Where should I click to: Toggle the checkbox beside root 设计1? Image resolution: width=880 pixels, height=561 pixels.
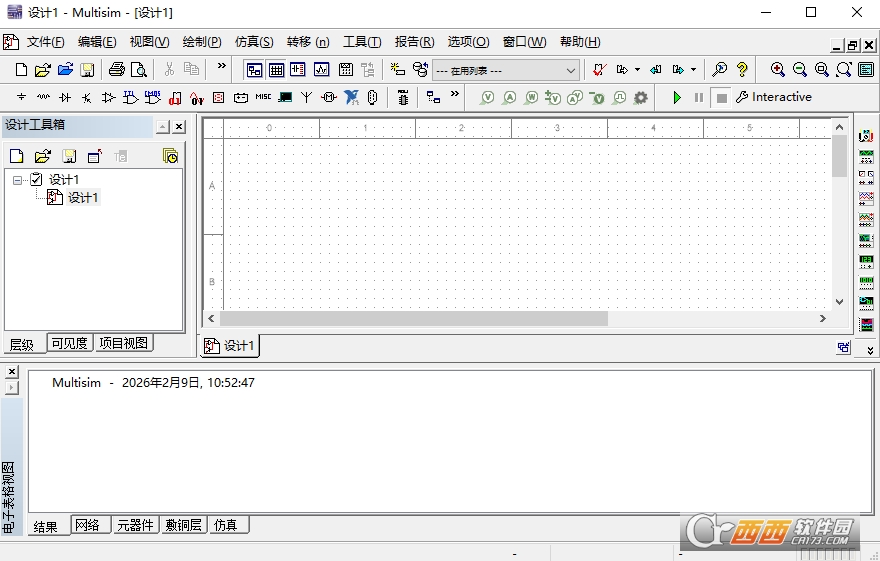click(x=36, y=180)
